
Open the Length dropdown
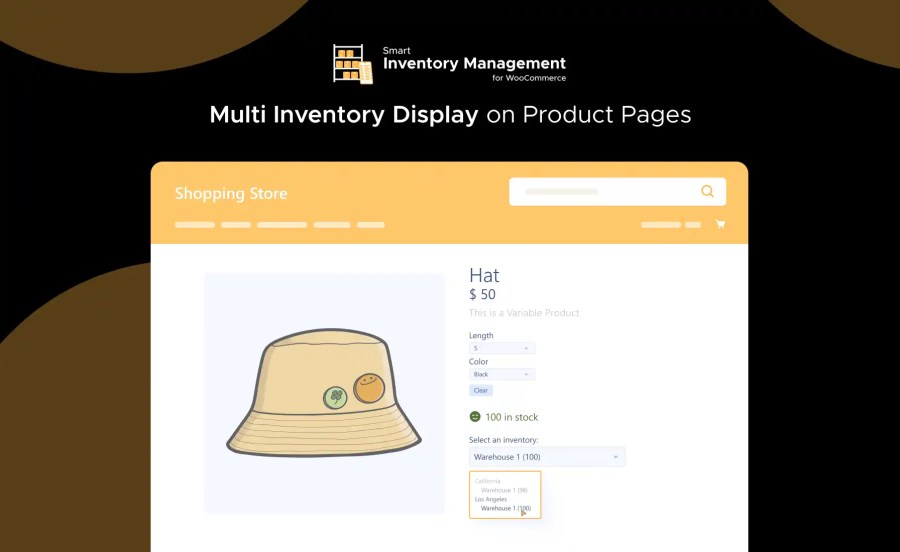point(502,348)
